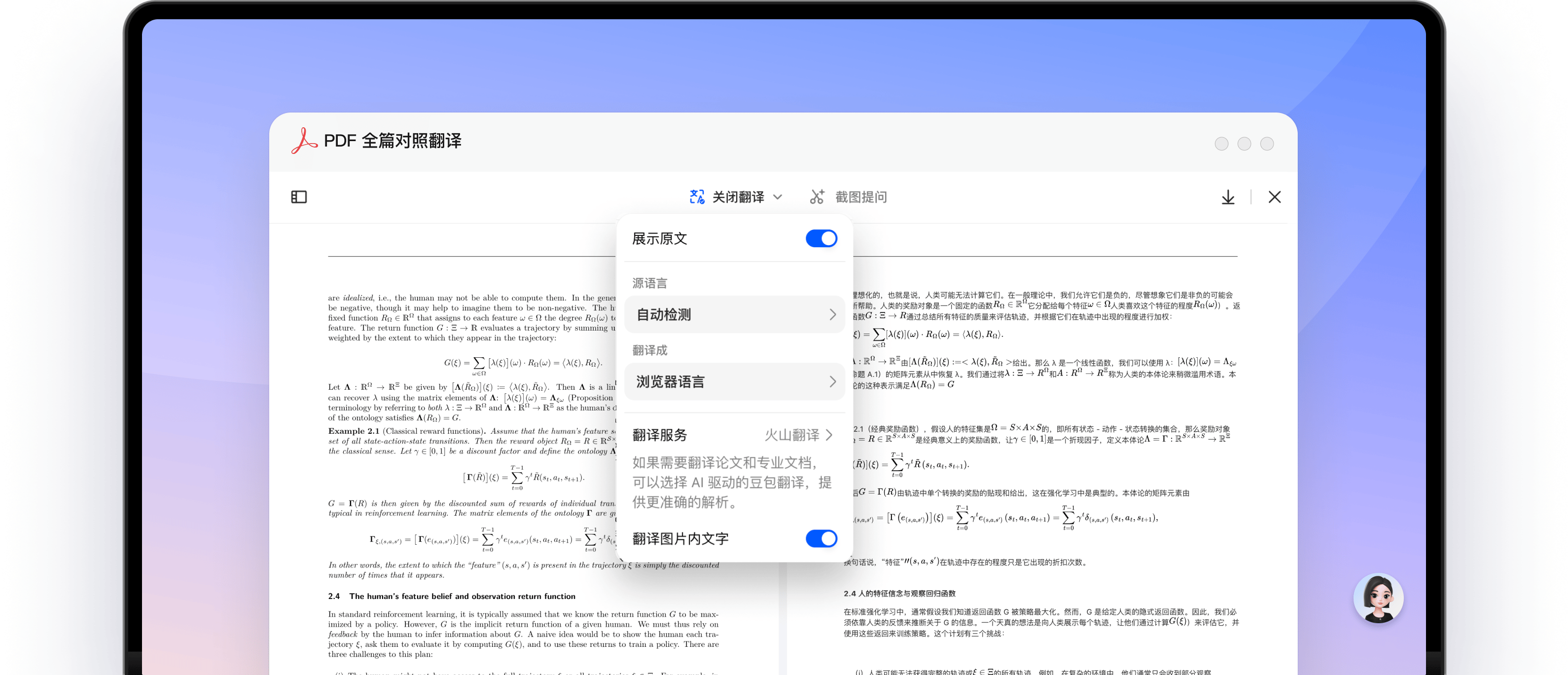Open the 自动检测 source language selector
Image resolution: width=1568 pixels, height=675 pixels.
pyautogui.click(x=734, y=314)
